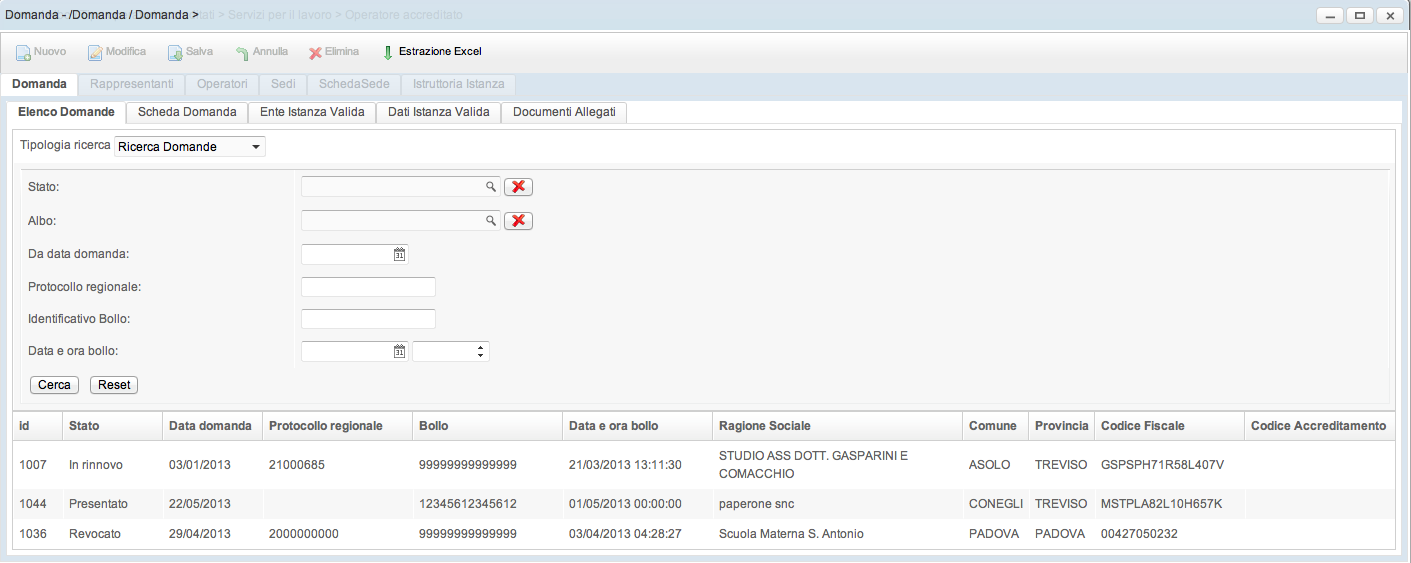The width and height of the screenshot is (1411, 563).
Task: Open the Stato lookup magnifier icon
Action: (x=491, y=187)
